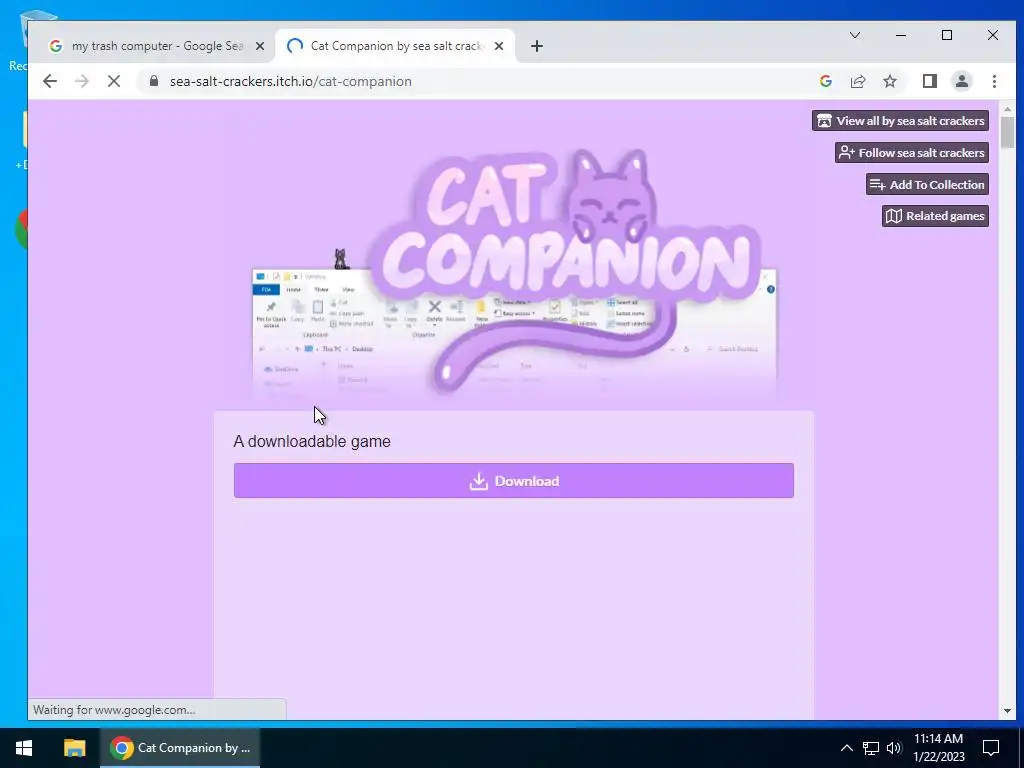Click 'A downloadable game' text
The image size is (1024, 768).
(x=312, y=441)
